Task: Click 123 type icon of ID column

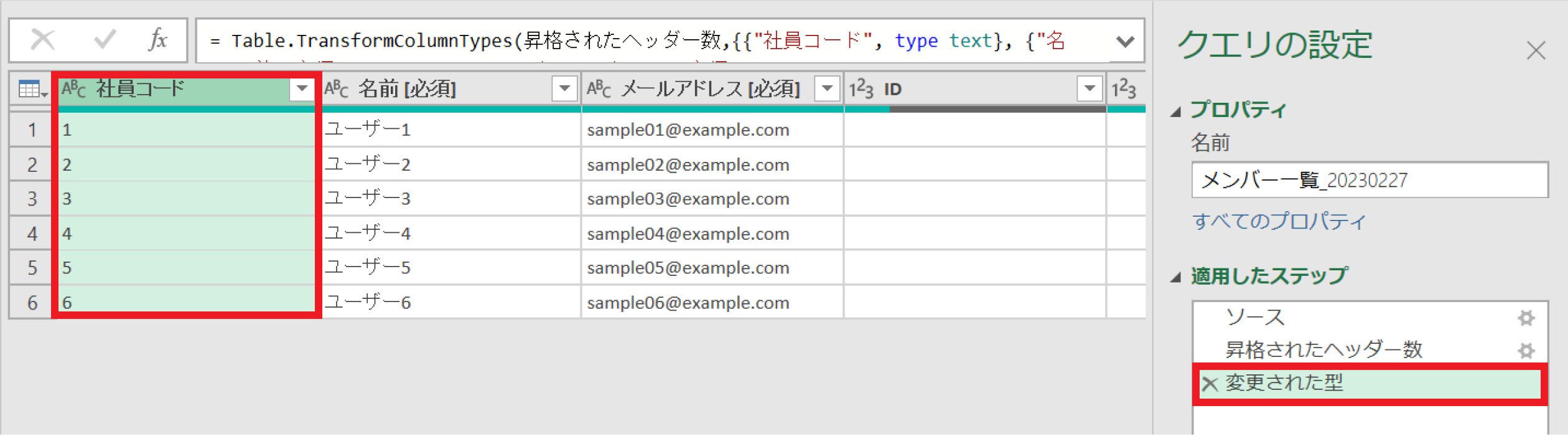Action: tap(862, 89)
